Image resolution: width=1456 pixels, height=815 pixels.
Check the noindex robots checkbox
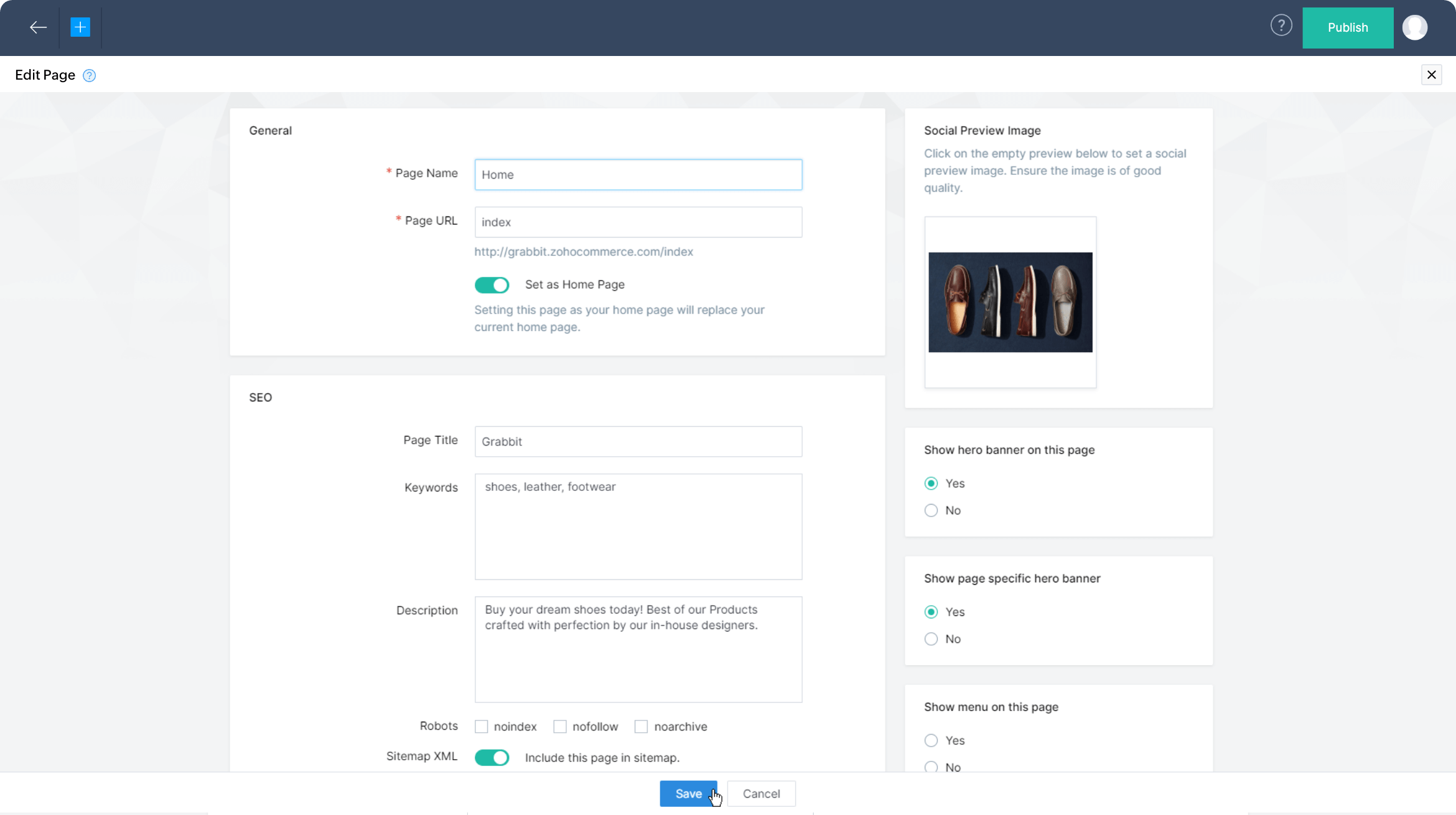tap(481, 727)
